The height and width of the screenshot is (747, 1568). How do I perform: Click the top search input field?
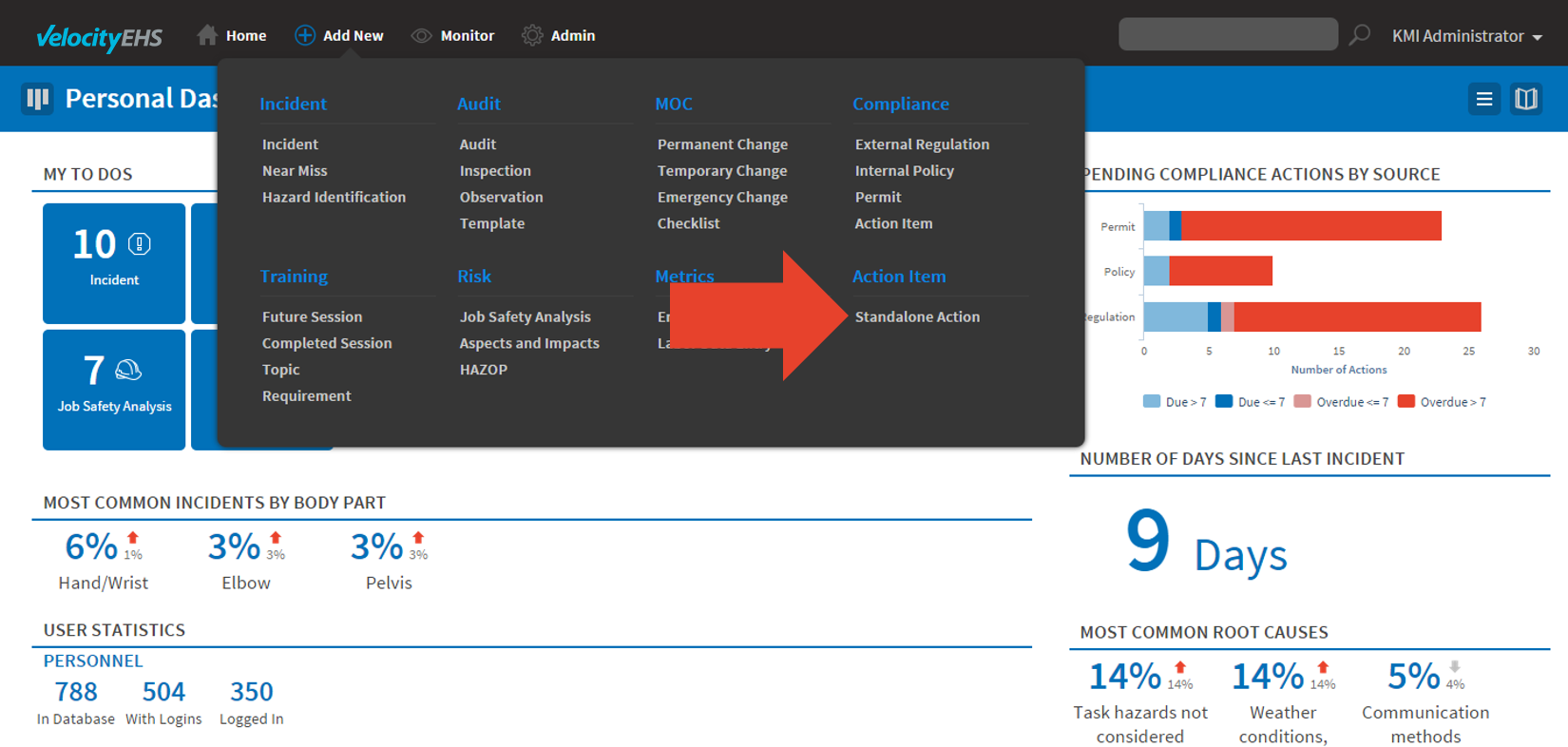(x=1228, y=35)
